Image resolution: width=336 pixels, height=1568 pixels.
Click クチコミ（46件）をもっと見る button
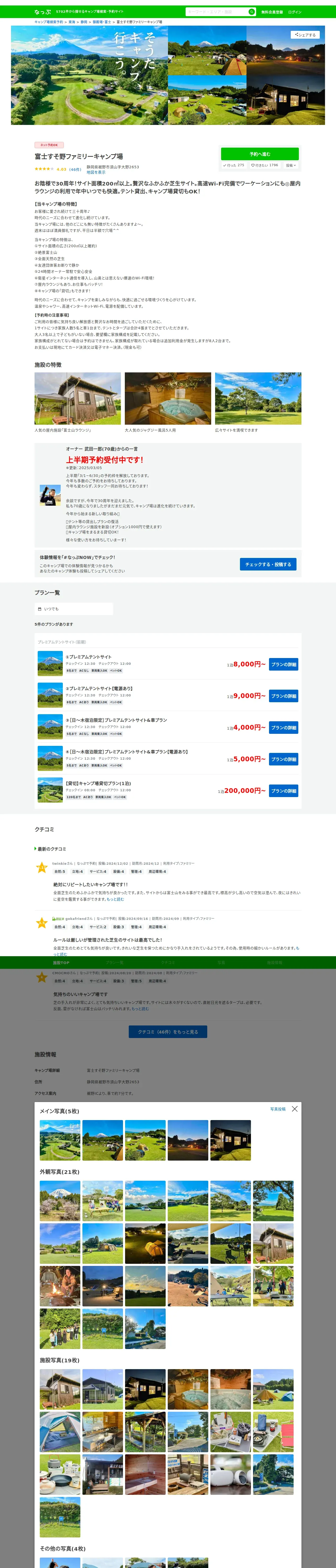coord(168,1032)
